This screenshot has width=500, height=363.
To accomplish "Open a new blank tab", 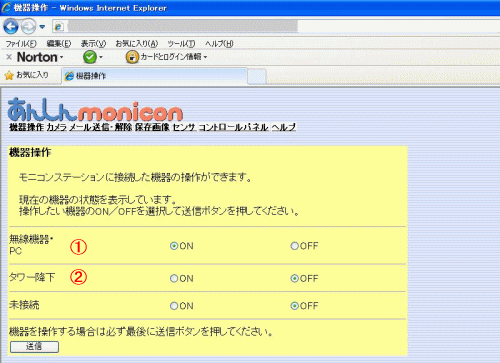I will [x=257, y=76].
